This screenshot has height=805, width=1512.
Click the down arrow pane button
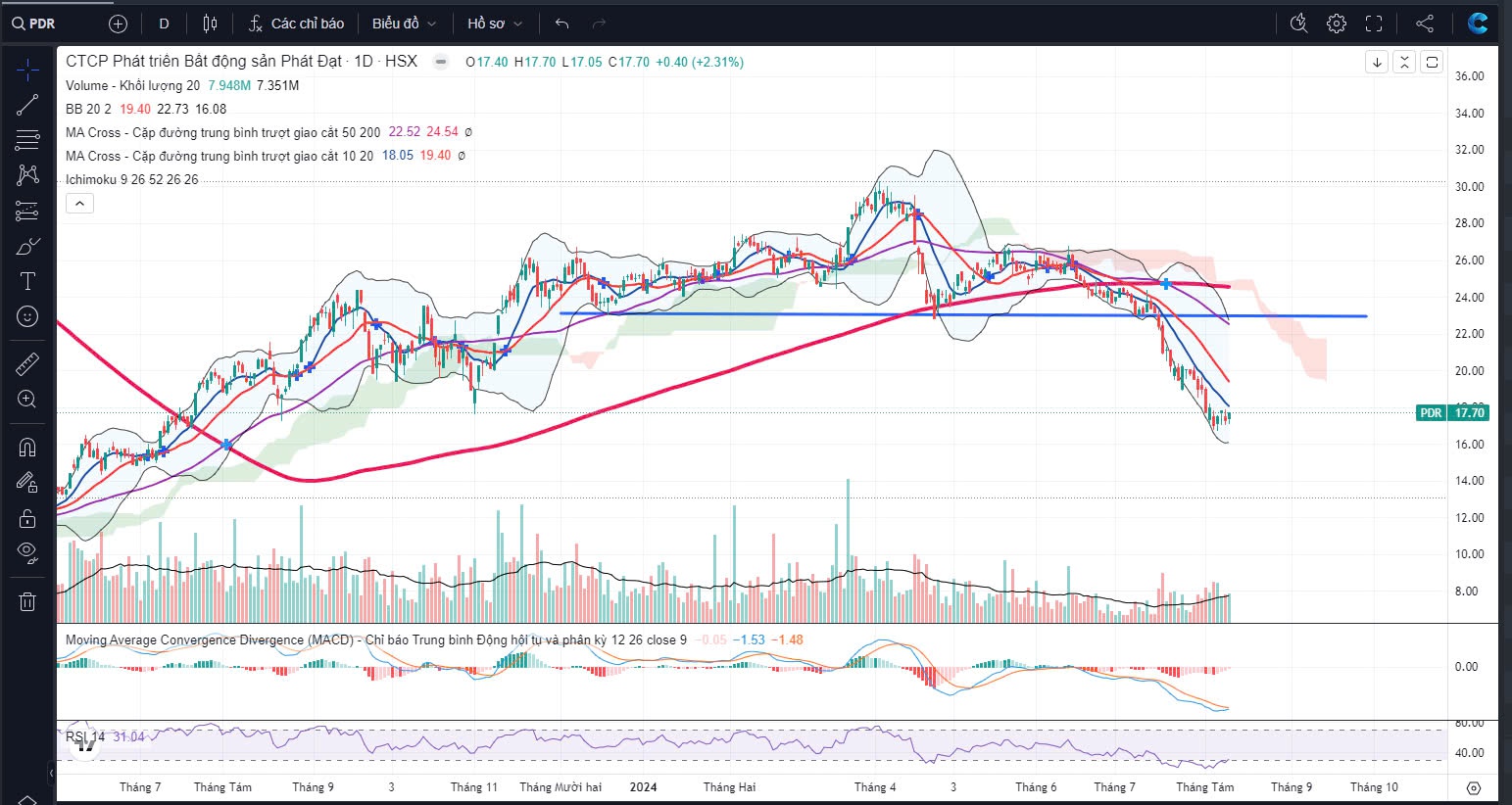(x=1377, y=62)
